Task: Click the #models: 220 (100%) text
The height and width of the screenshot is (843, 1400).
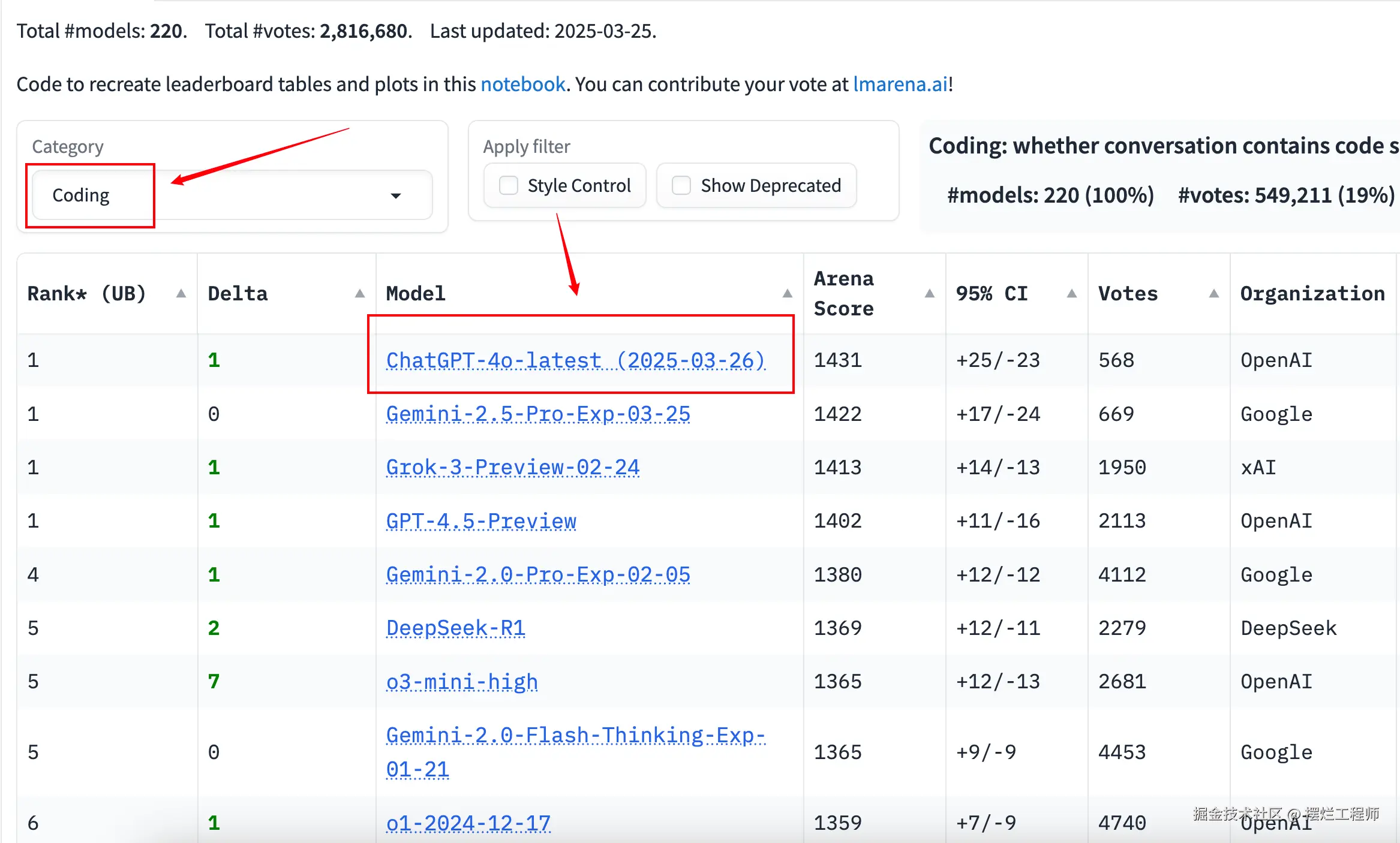Action: click(x=1051, y=195)
